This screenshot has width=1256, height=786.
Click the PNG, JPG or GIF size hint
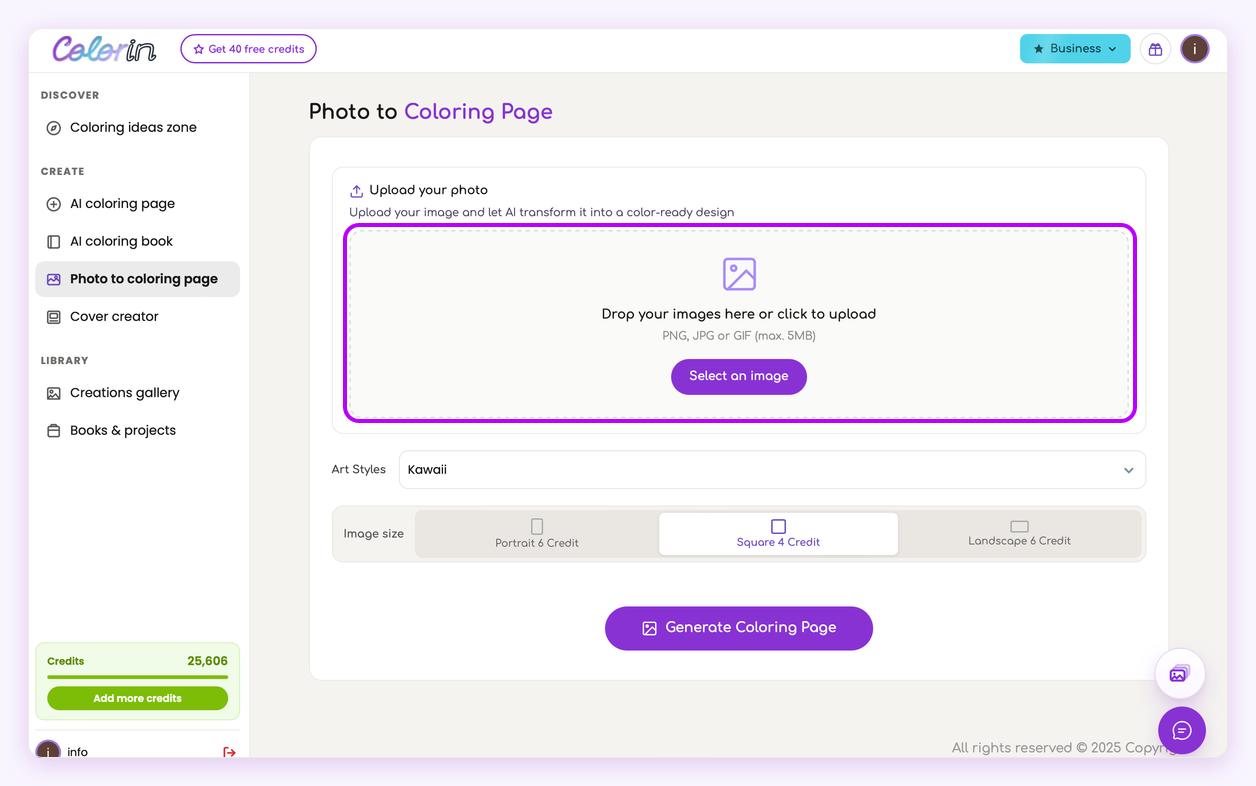tap(739, 336)
